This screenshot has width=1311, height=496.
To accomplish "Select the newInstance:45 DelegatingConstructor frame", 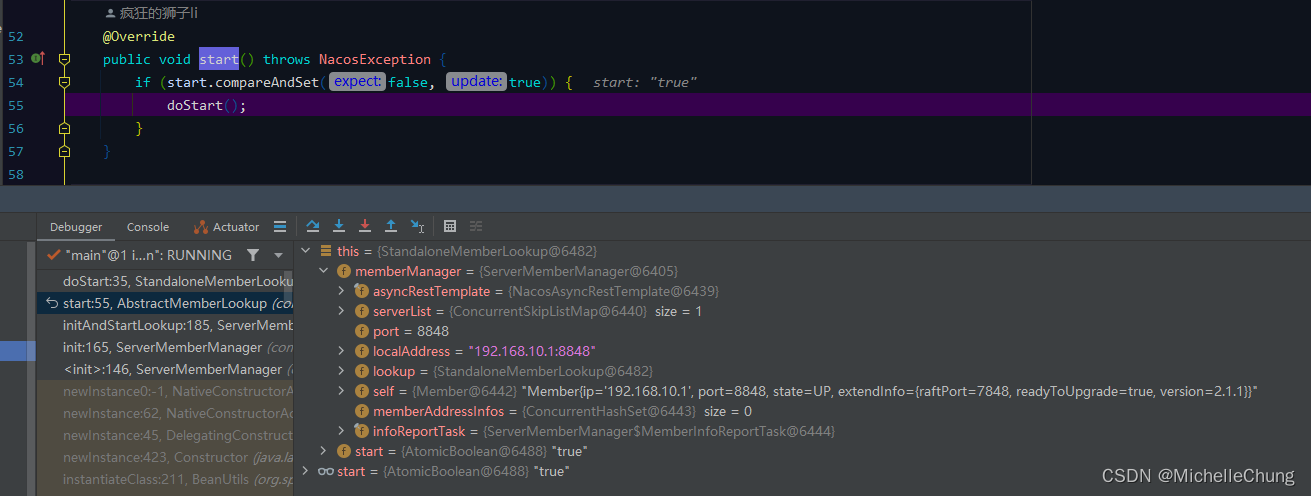I will click(166, 435).
